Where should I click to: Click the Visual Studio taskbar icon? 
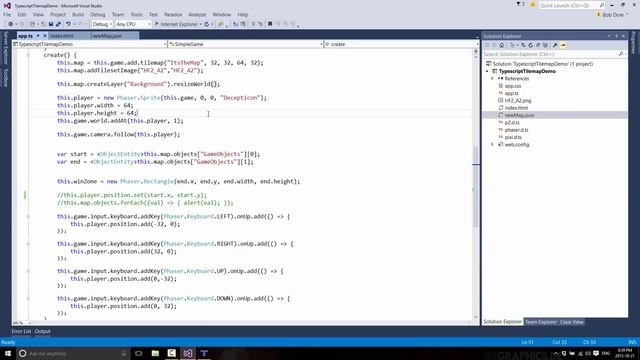pyautogui.click(x=188, y=353)
